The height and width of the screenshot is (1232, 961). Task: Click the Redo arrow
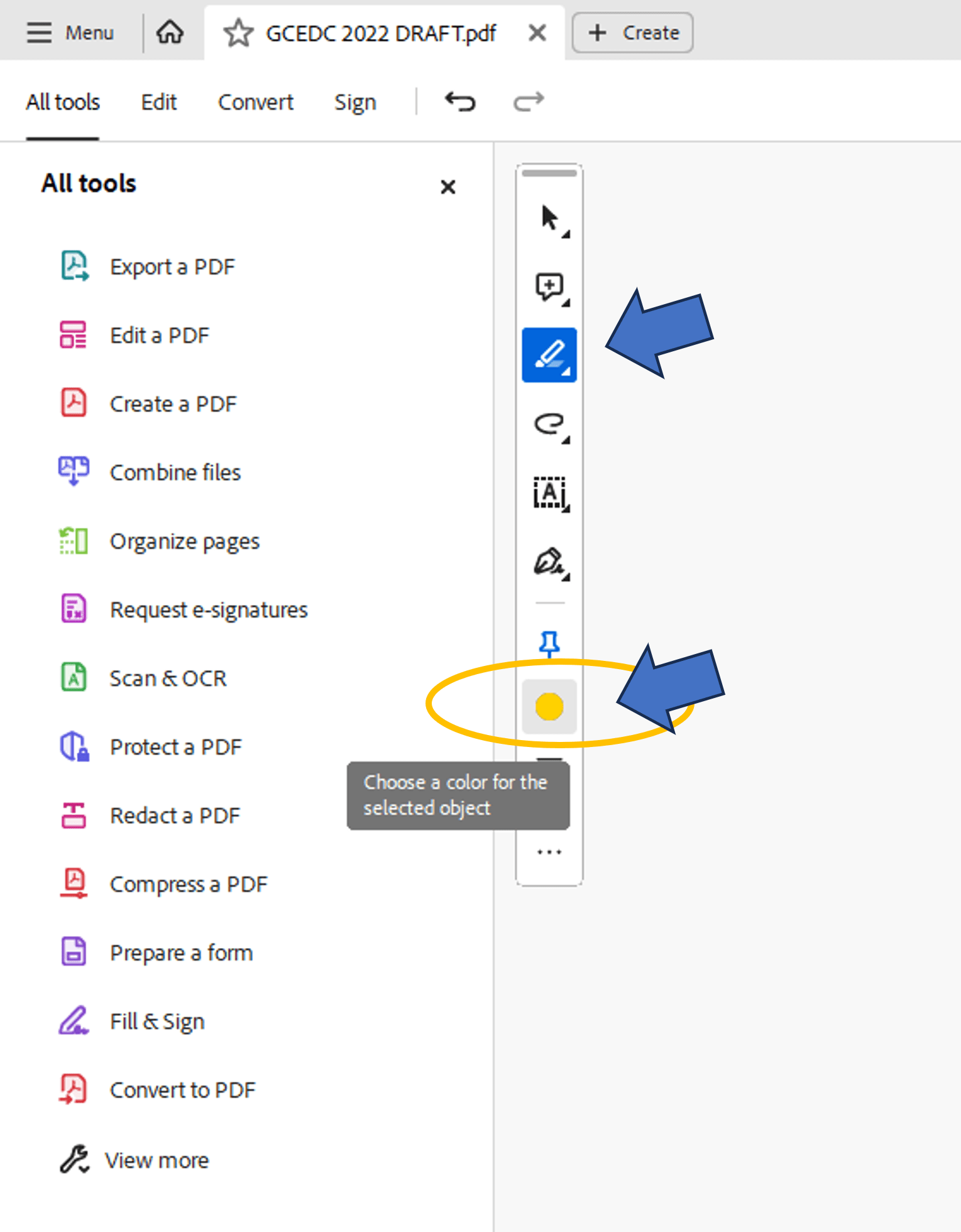coord(527,101)
